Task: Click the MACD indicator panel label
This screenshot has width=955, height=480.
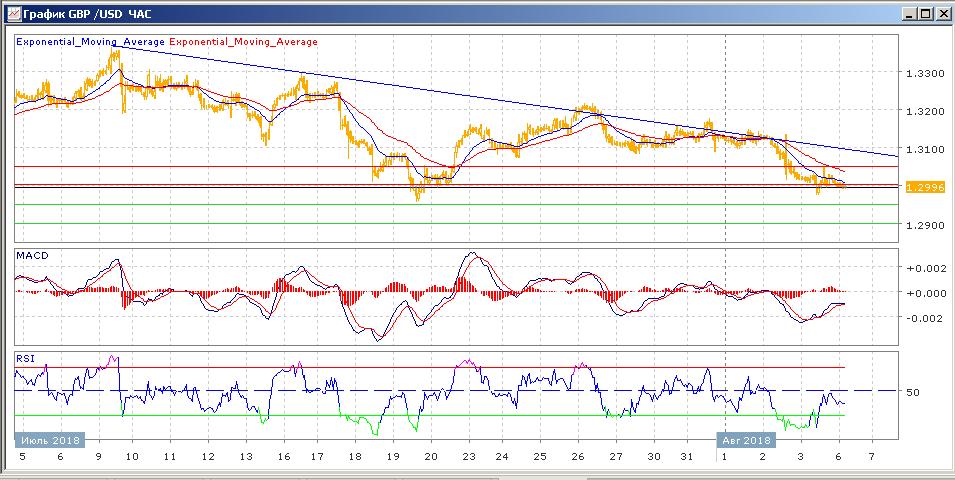Action: coord(32,256)
